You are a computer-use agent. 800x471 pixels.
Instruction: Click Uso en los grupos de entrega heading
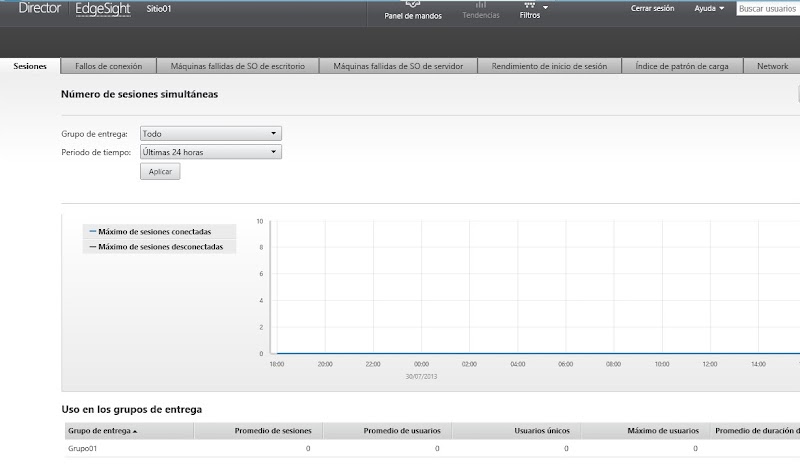(x=132, y=409)
